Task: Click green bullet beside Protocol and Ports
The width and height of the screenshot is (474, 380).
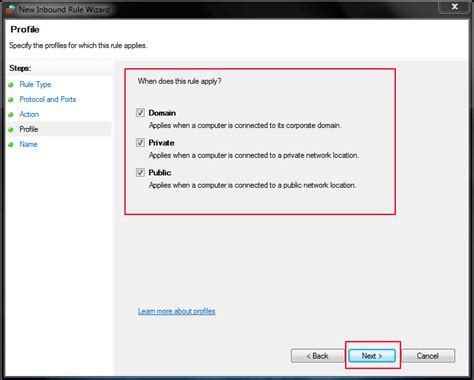Action: coord(11,100)
